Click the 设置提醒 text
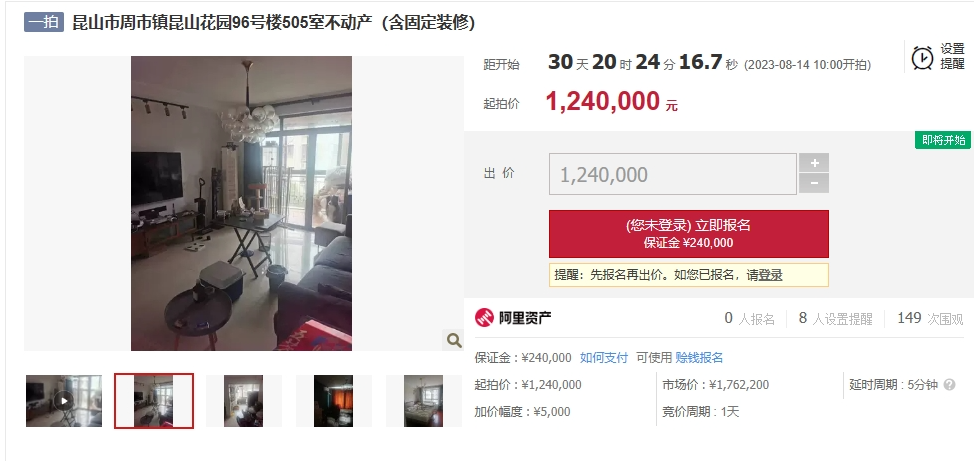 point(952,56)
